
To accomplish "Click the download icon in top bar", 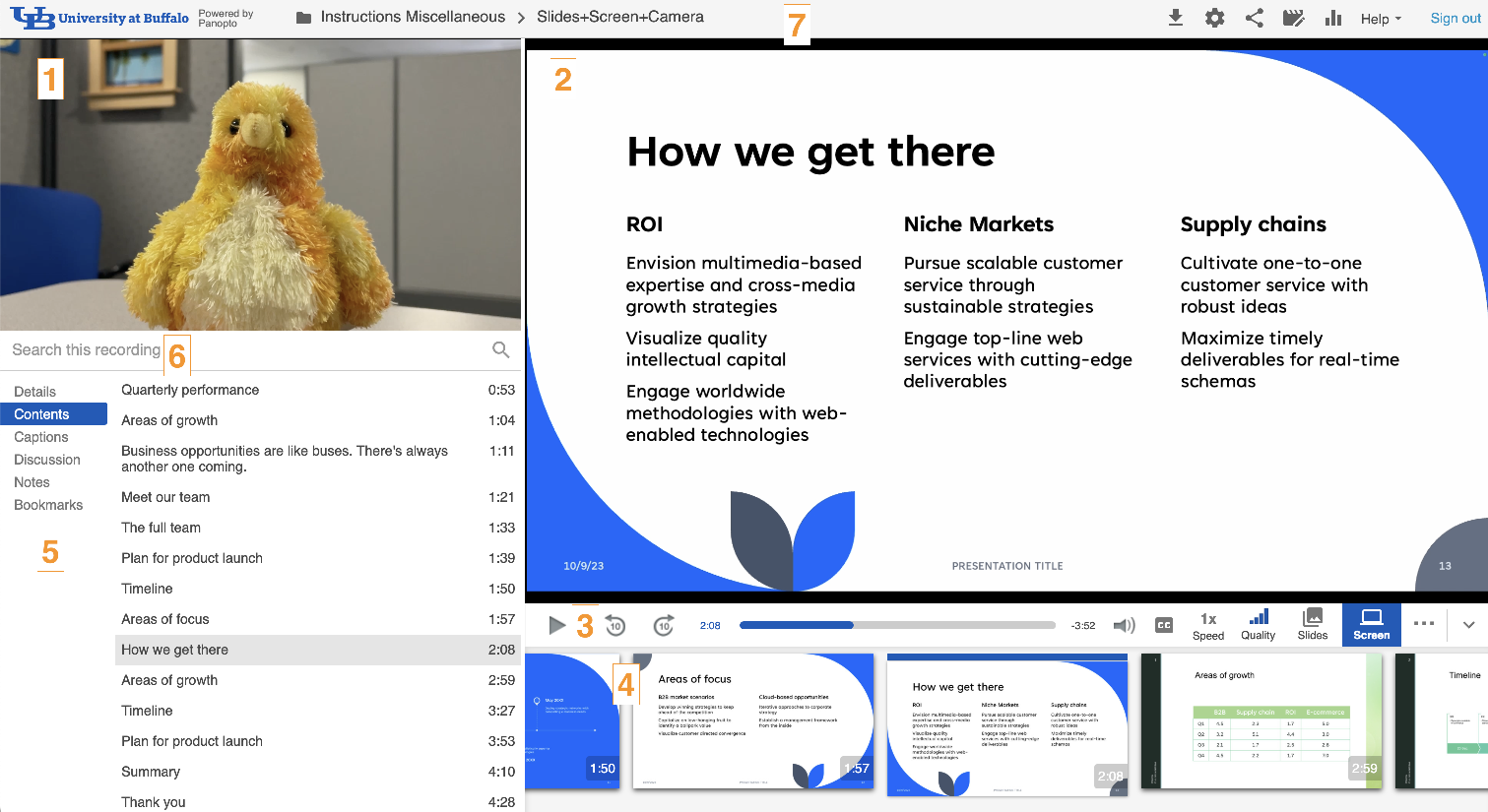I will (x=1175, y=18).
